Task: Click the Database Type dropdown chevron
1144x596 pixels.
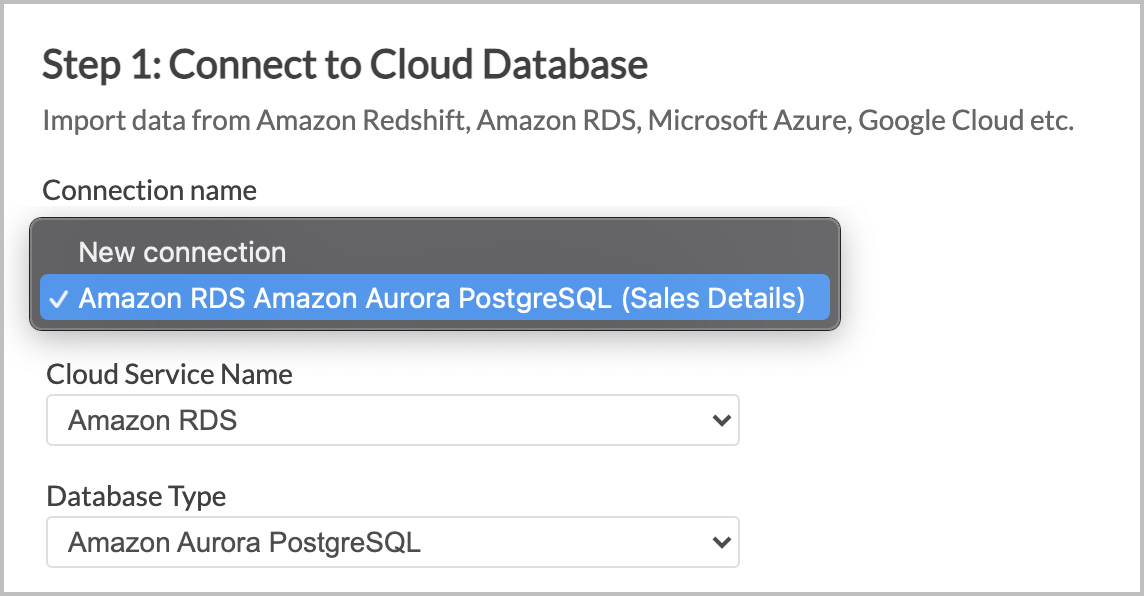Action: (x=722, y=542)
